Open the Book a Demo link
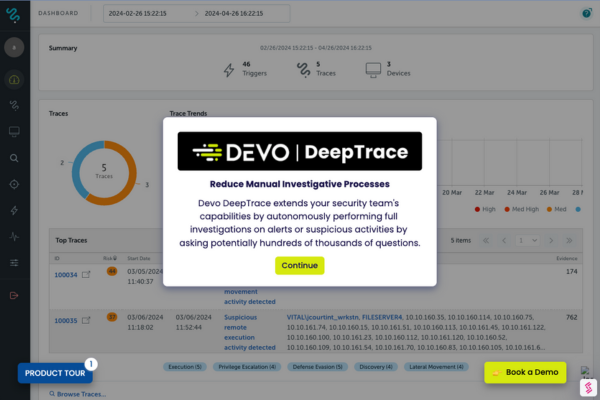The image size is (600, 400). pos(525,372)
